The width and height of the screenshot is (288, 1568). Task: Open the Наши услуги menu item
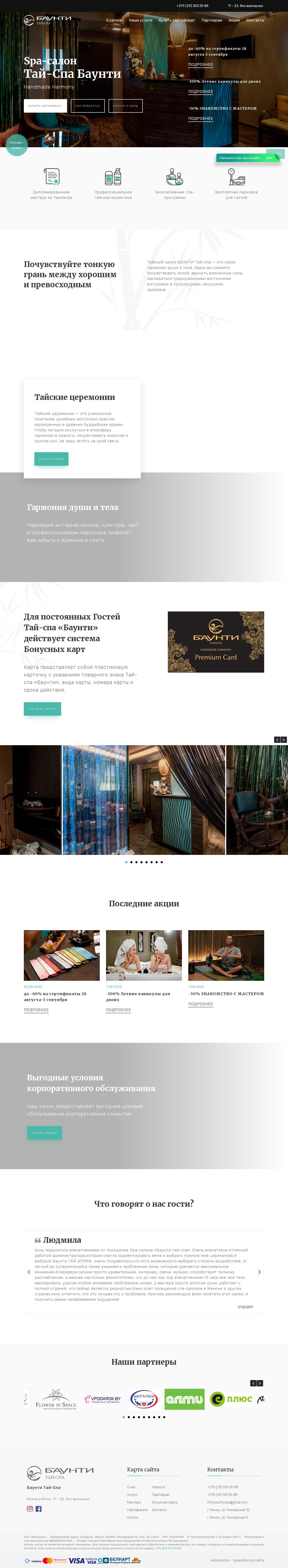(141, 20)
